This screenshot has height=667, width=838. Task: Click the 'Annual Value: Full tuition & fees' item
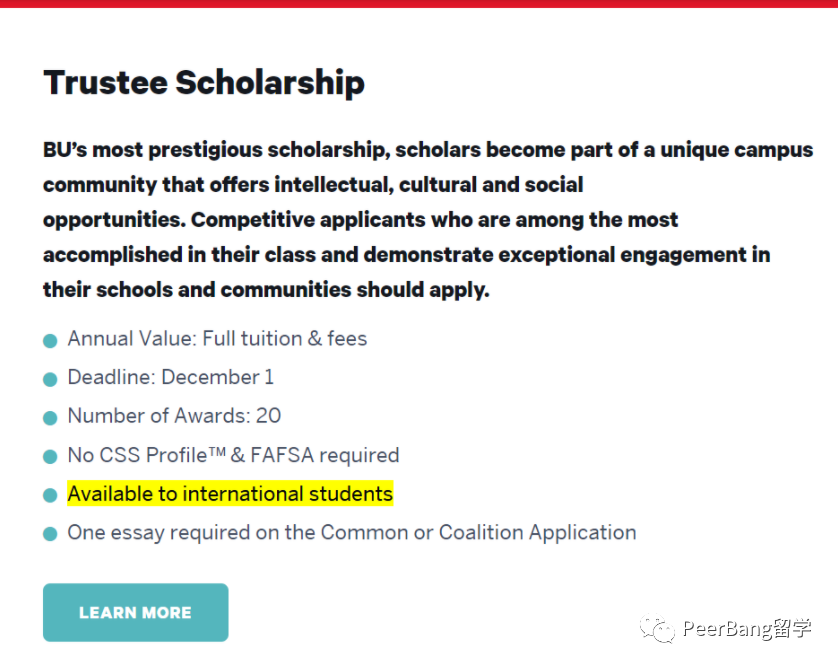217,338
